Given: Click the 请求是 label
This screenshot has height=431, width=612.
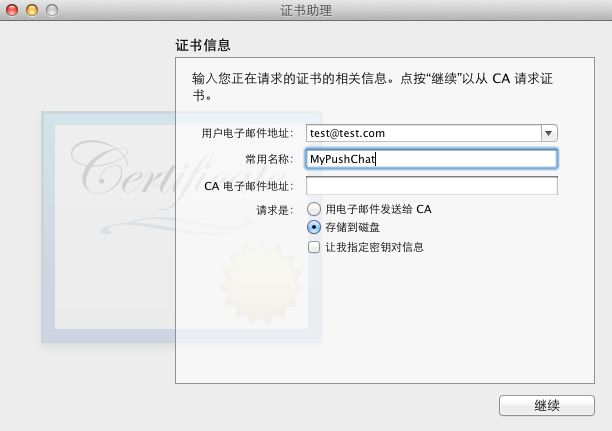Looking at the screenshot, I should click(275, 210).
